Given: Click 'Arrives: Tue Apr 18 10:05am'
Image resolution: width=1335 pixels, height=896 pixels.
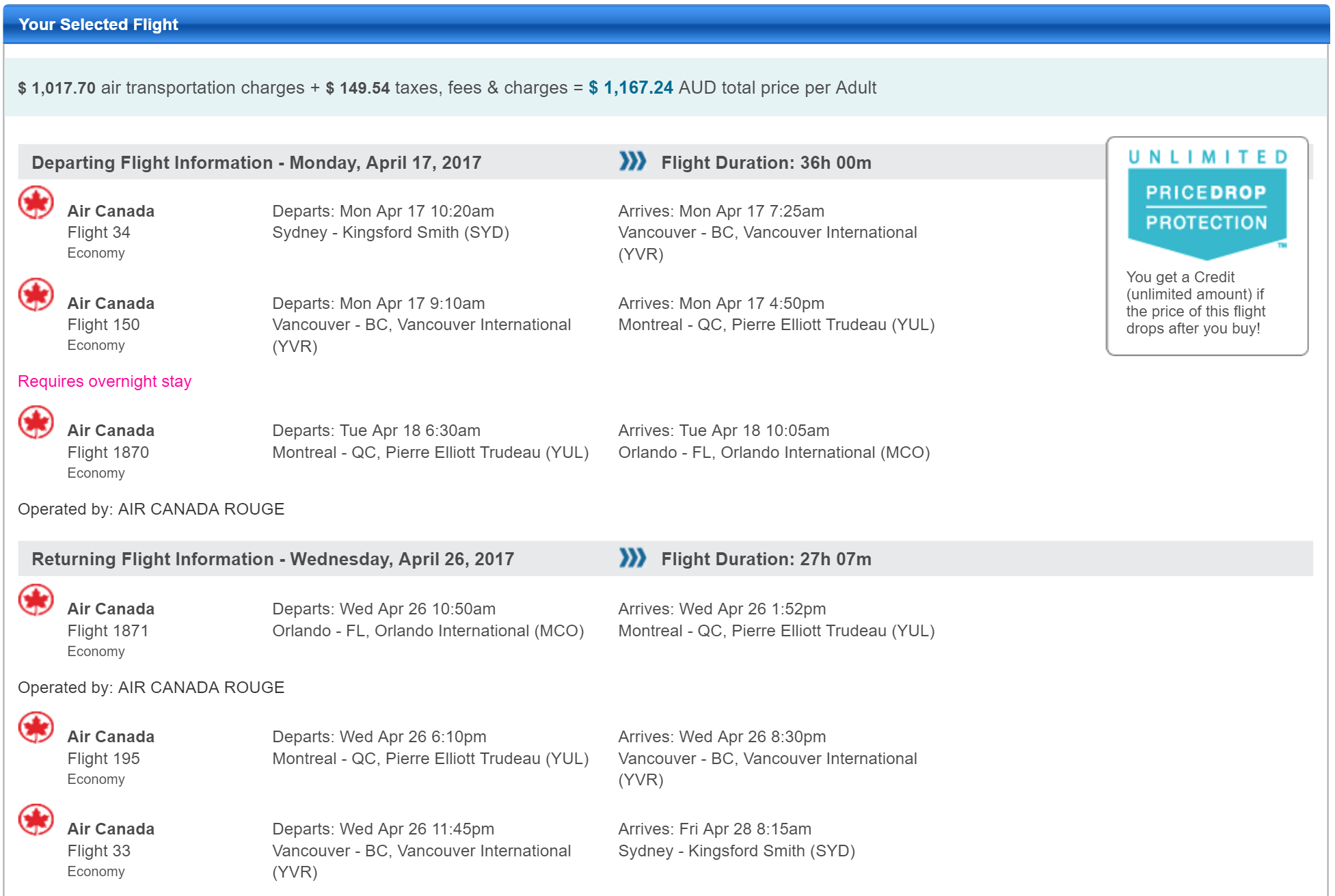Looking at the screenshot, I should (724, 431).
